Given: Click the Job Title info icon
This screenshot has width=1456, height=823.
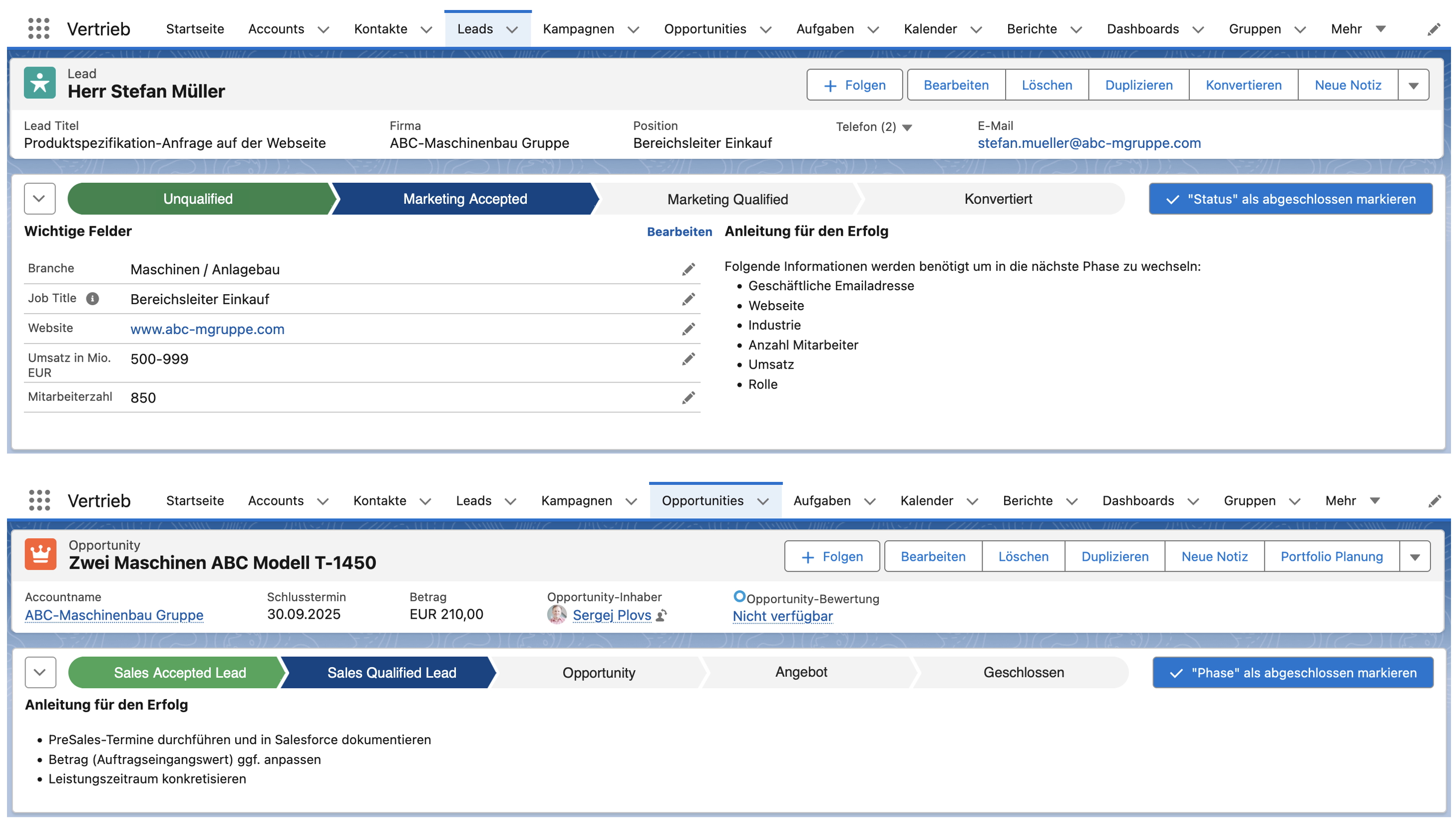Looking at the screenshot, I should (x=93, y=299).
